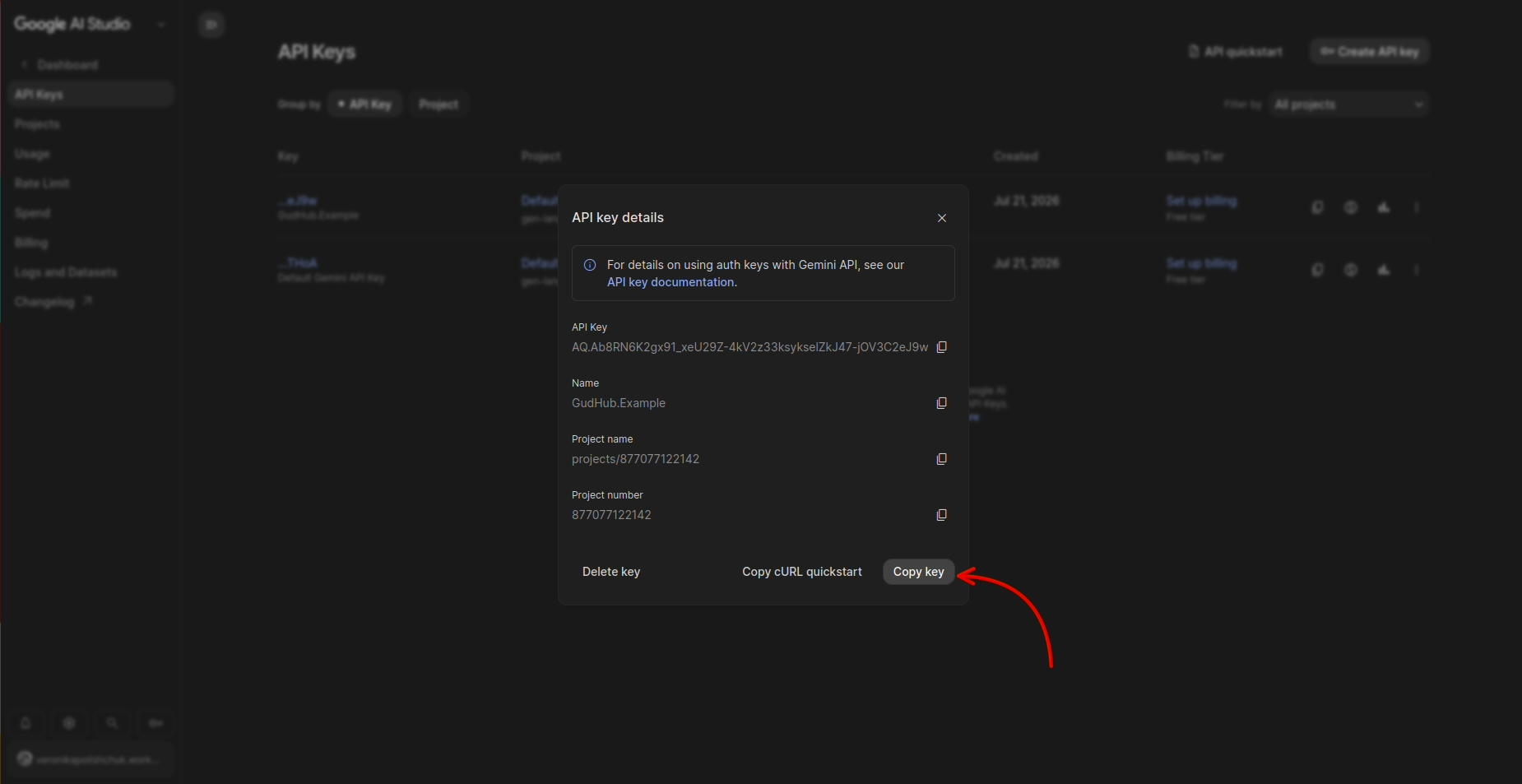Expand the All projects filter dropdown

tap(1348, 104)
